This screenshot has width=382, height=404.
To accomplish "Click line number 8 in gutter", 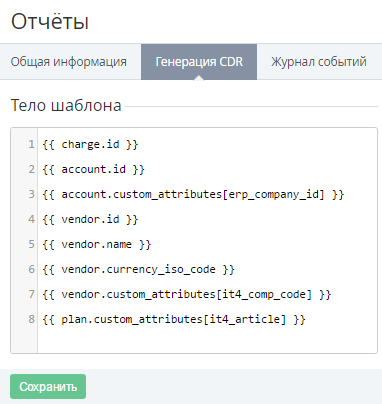I will click(x=31, y=319).
